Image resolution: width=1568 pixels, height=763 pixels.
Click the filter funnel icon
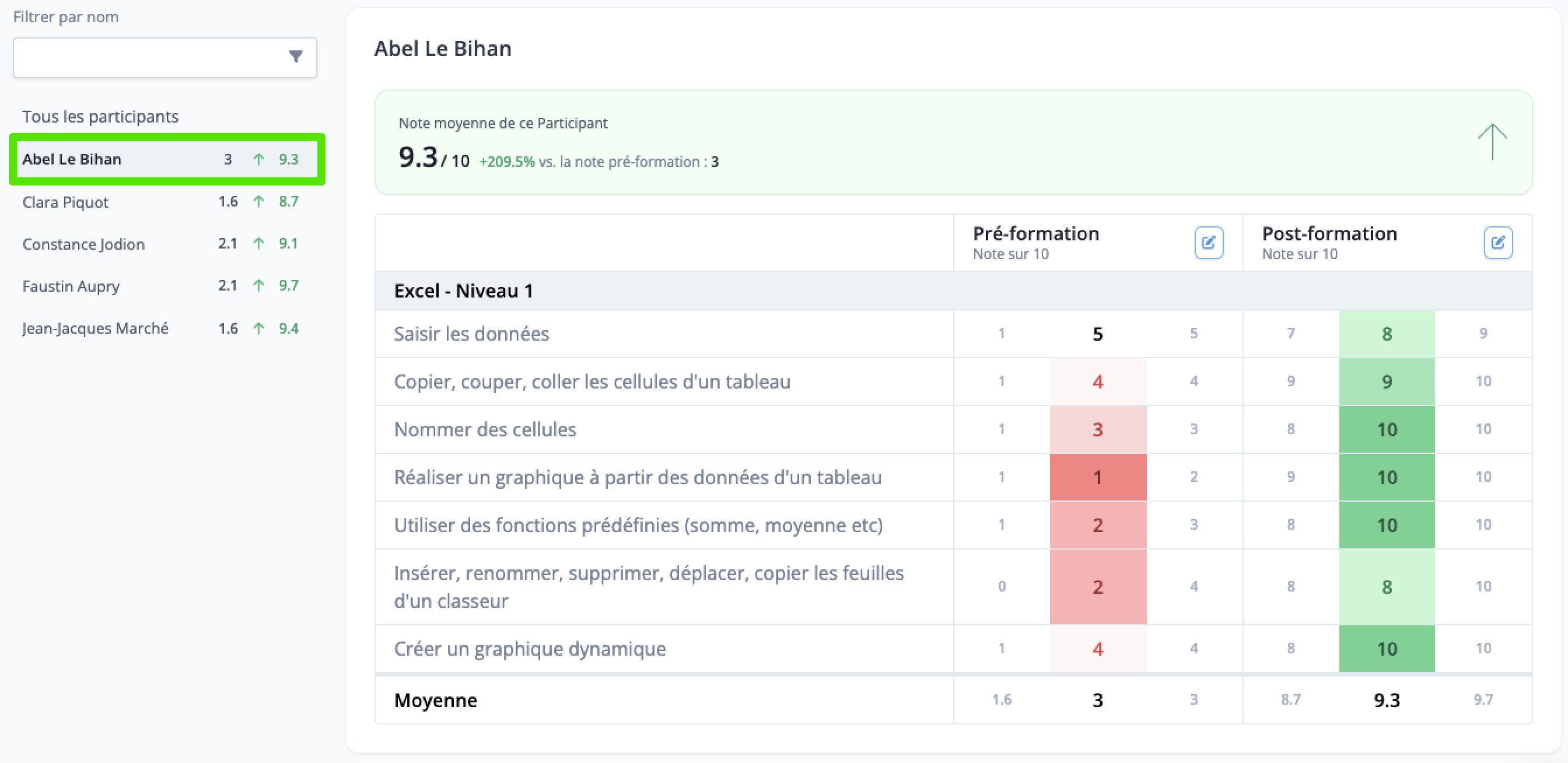[296, 57]
